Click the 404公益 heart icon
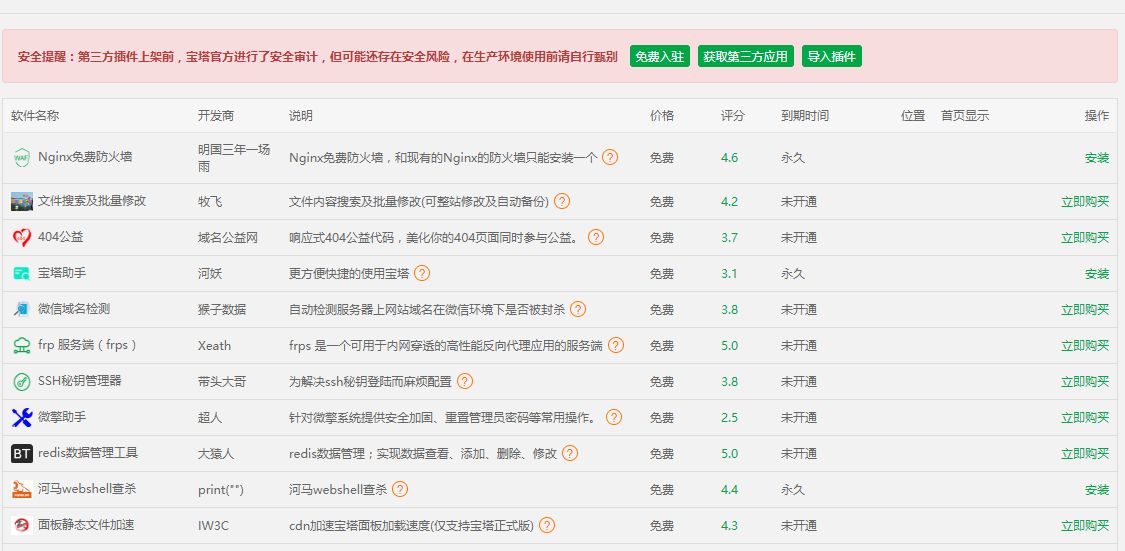 pyautogui.click(x=22, y=237)
